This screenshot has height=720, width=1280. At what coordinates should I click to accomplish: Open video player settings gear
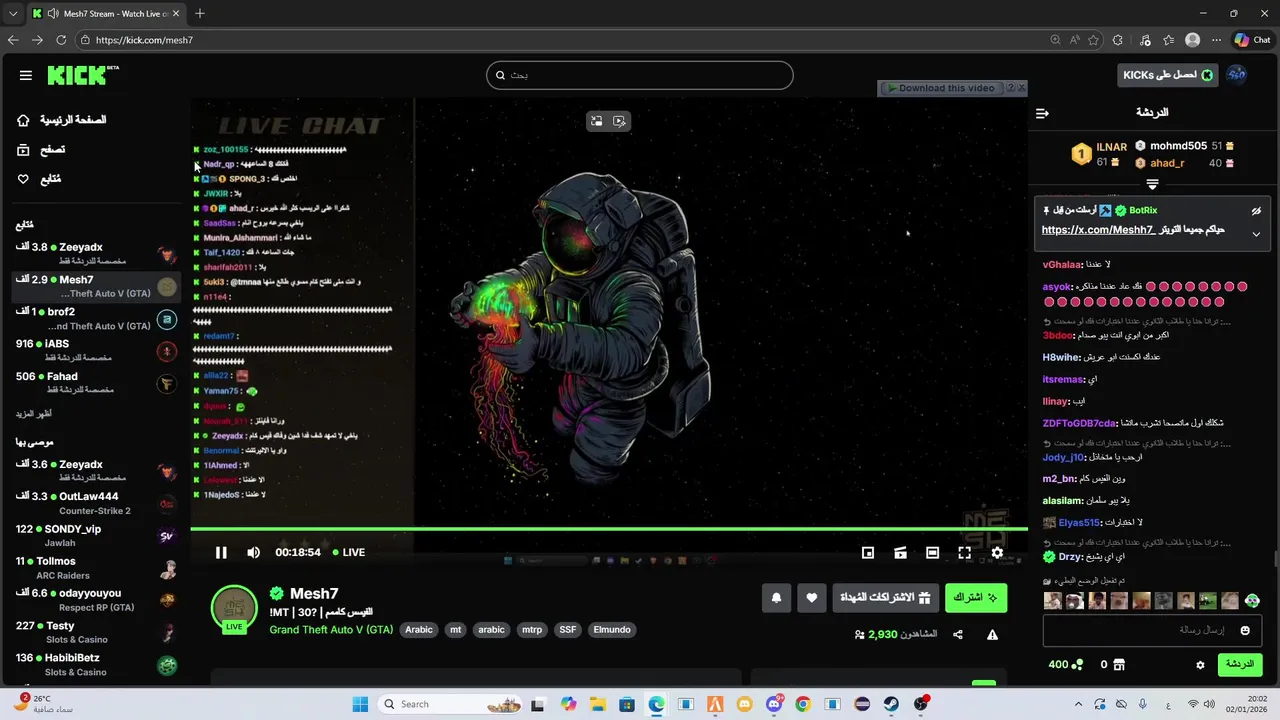[997, 552]
